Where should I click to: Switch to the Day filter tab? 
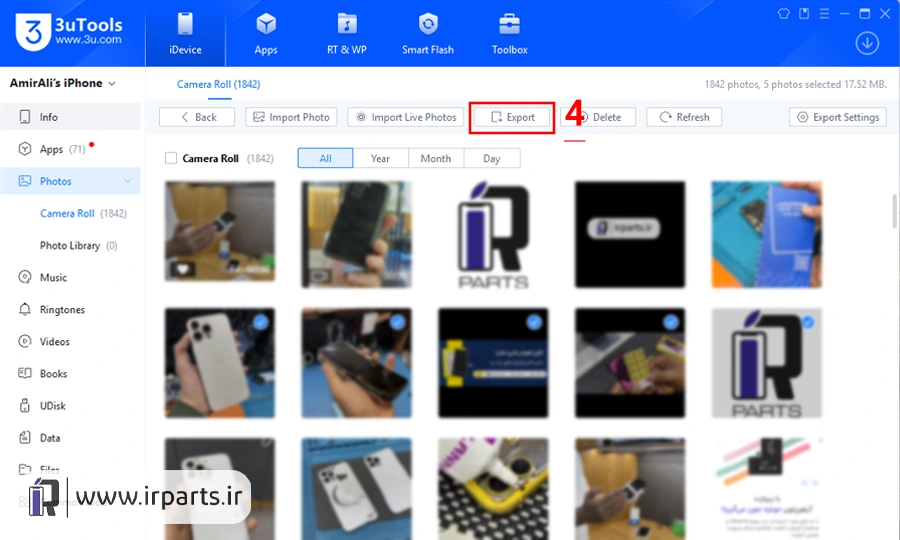(492, 158)
